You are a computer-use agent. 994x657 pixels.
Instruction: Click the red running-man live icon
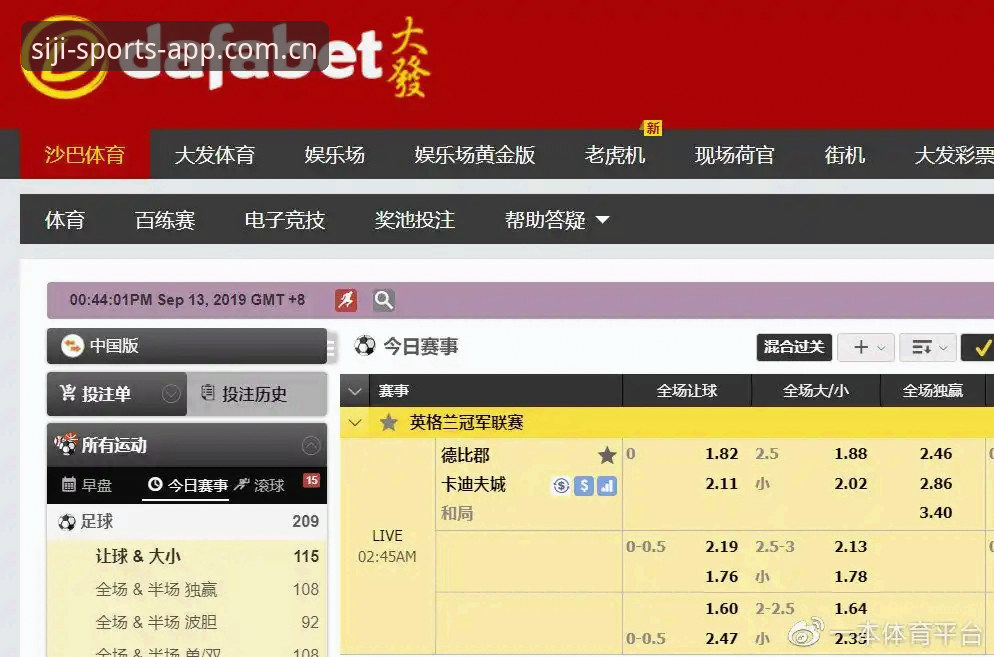pyautogui.click(x=345, y=300)
